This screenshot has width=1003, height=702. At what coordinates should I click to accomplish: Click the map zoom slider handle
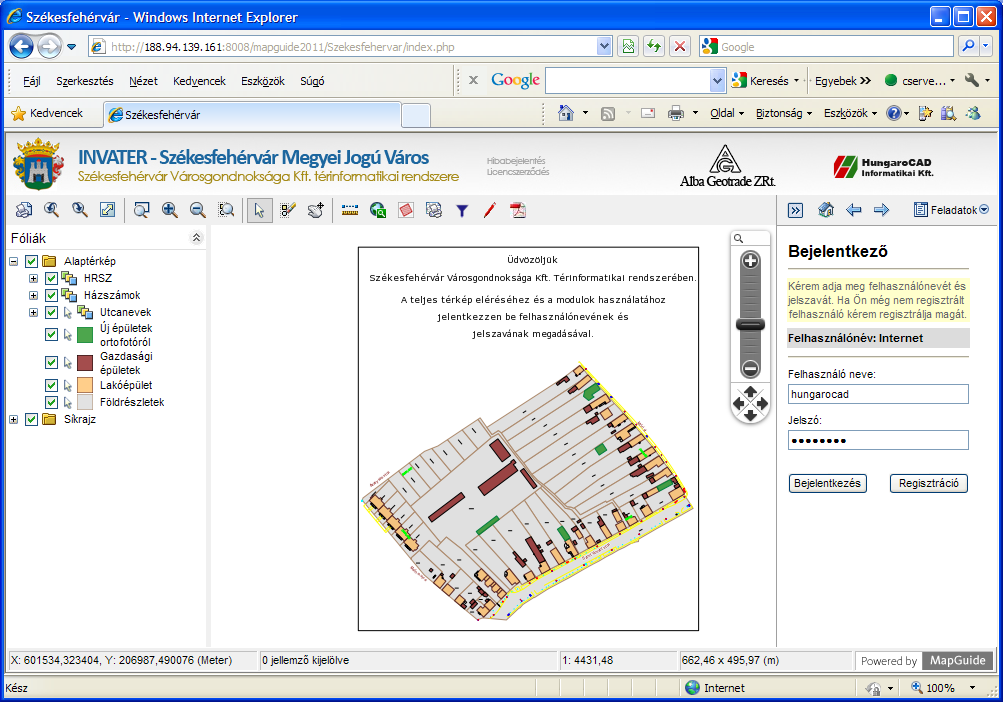coord(750,324)
